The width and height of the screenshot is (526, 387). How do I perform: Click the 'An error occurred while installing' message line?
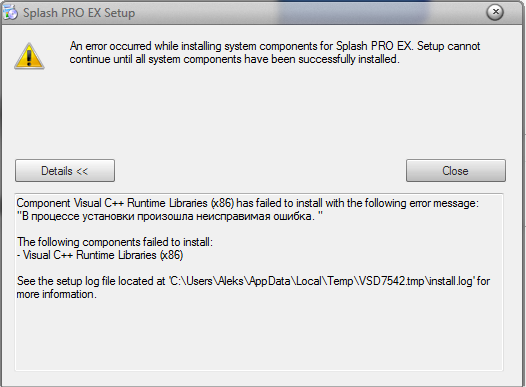pyautogui.click(x=275, y=46)
